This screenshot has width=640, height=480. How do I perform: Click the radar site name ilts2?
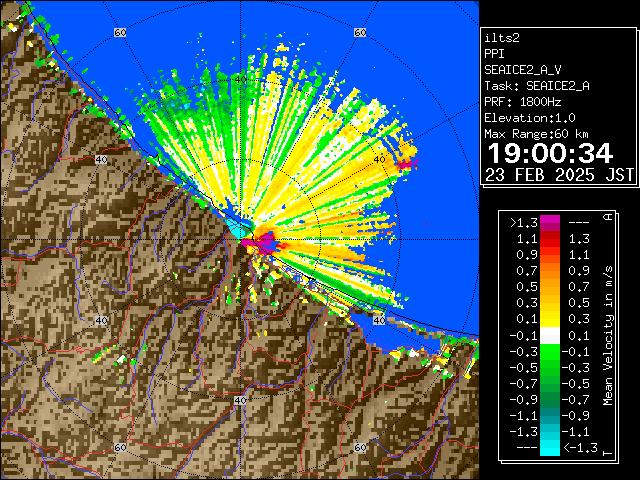[x=502, y=38]
